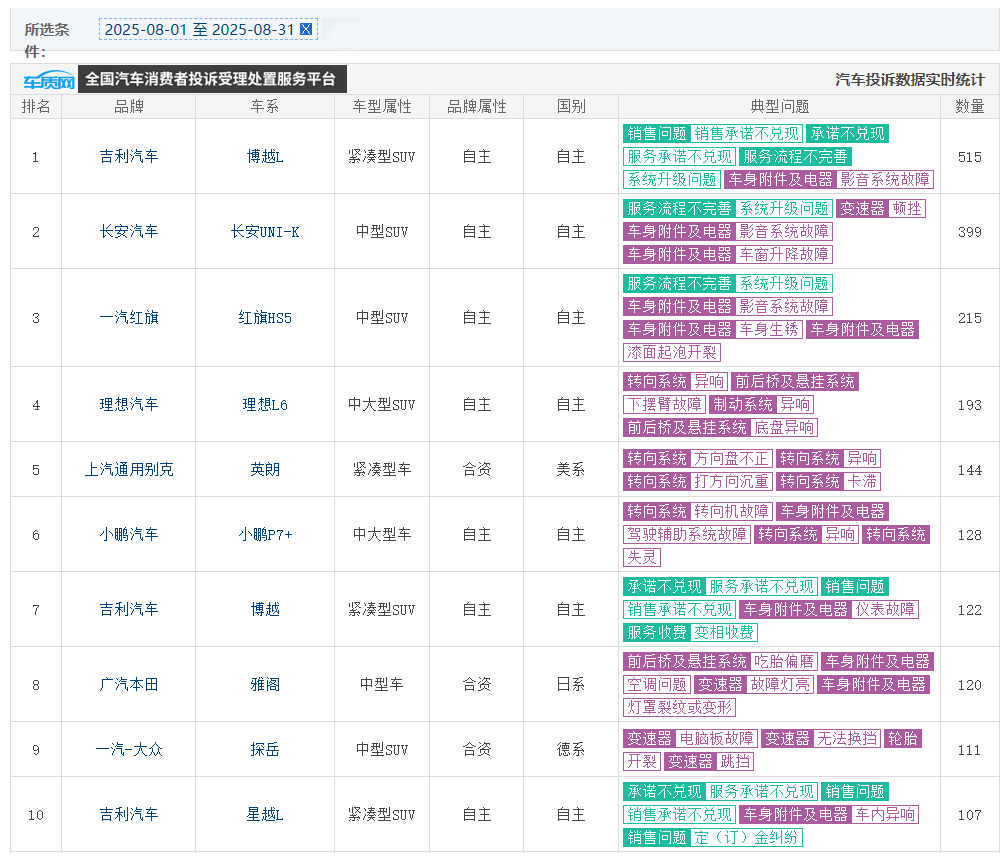Click the 方向盘不正 tag in 英朗 row
The width and height of the screenshot is (1008, 861).
732,458
